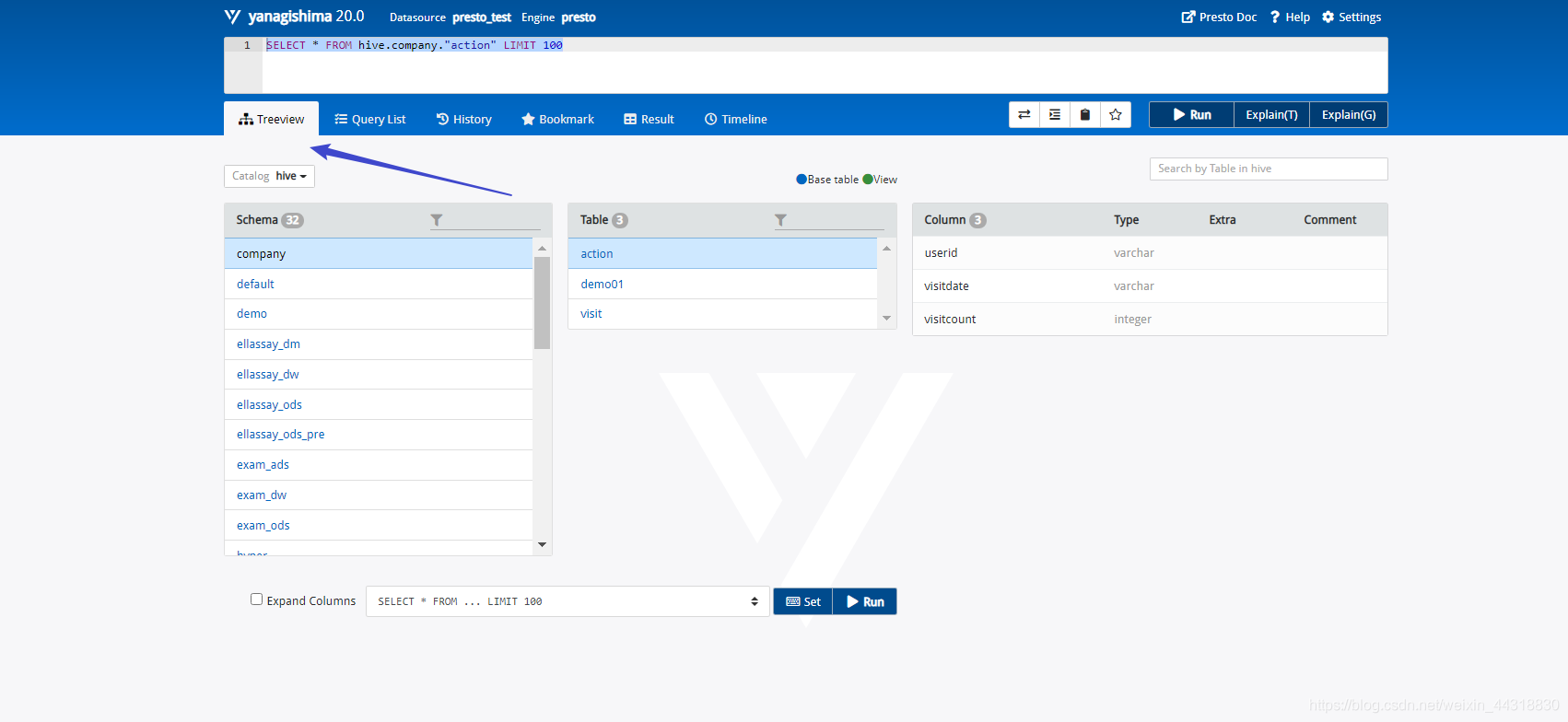This screenshot has height=722, width=1568.
Task: Select the exam_ods schema
Action: coord(379,525)
